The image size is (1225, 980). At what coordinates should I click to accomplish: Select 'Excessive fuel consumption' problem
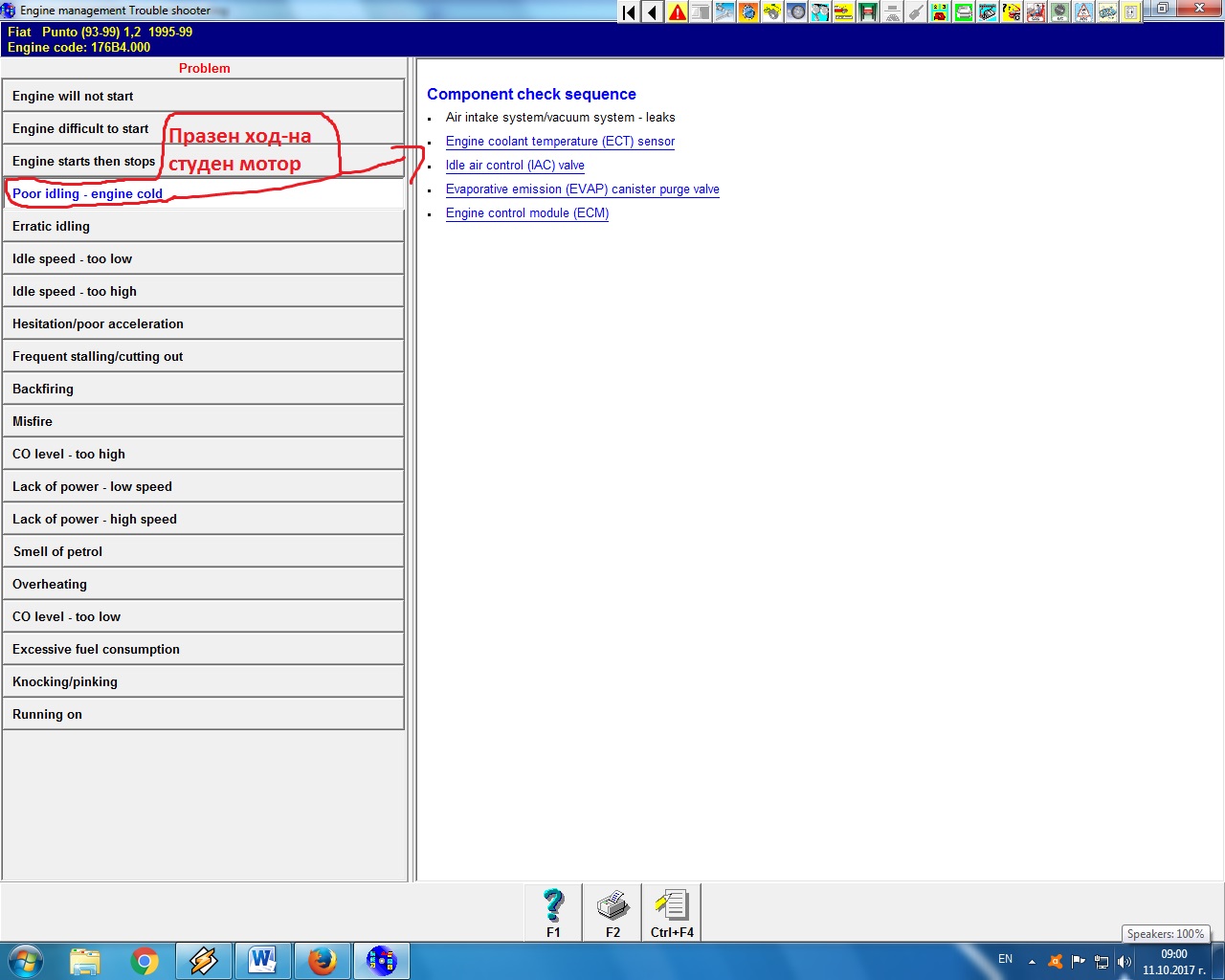click(203, 649)
